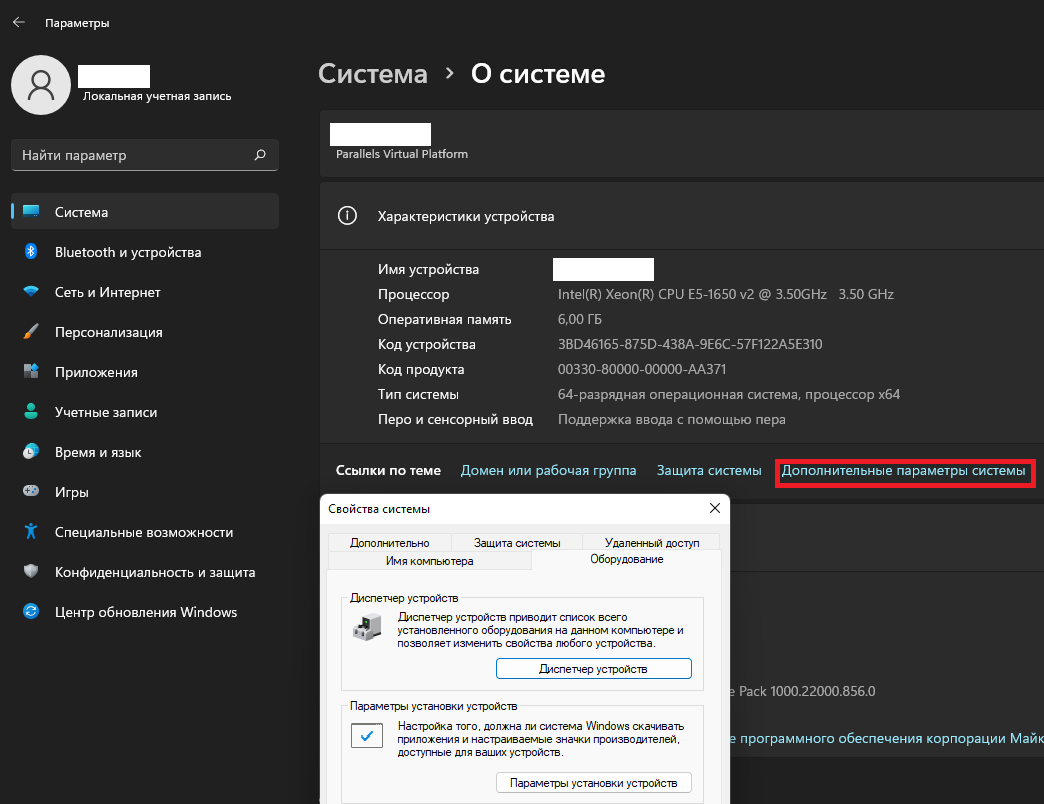This screenshot has width=1044, height=804.
Task: Switch to Защита системы tab
Action: (517, 543)
